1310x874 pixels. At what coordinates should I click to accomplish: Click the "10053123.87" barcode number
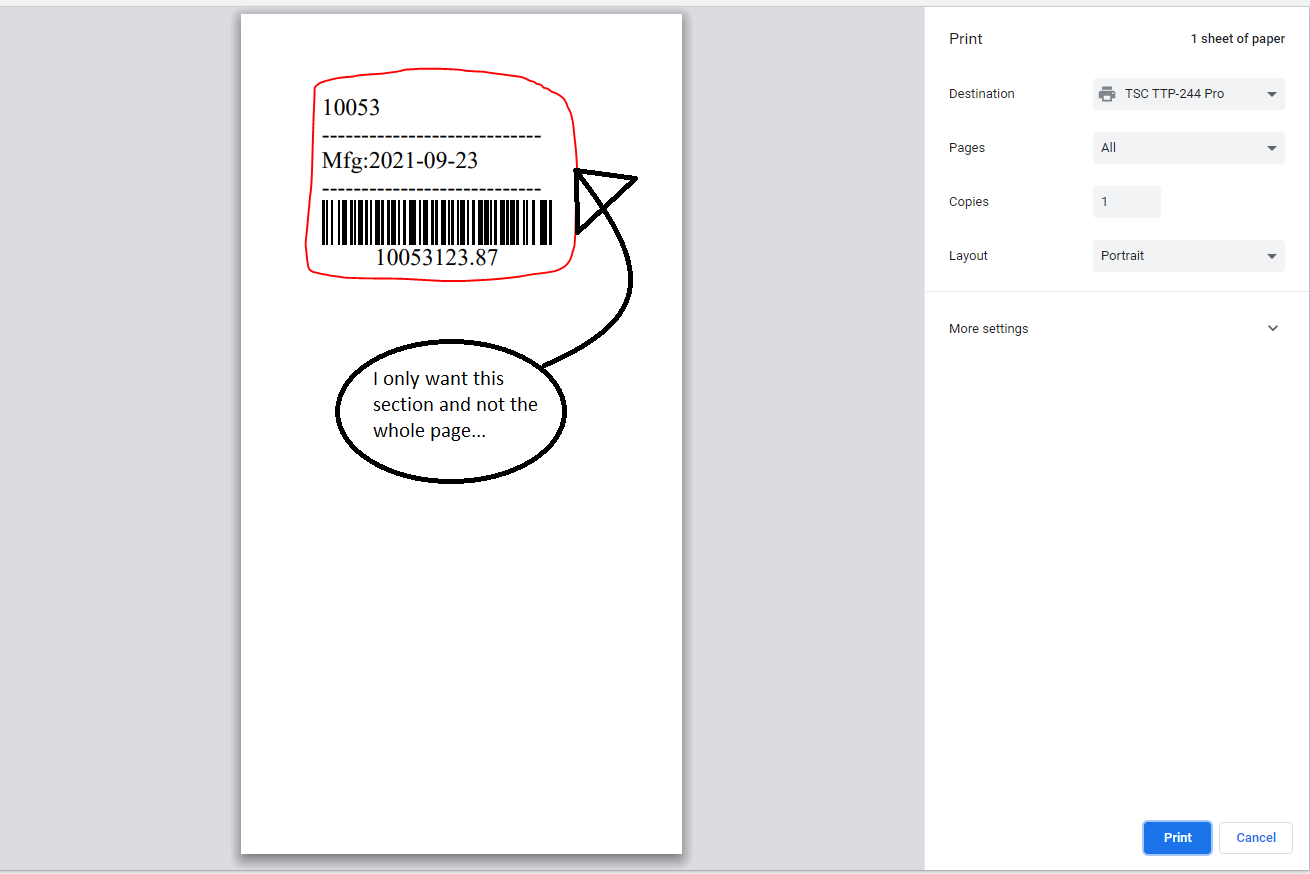(437, 258)
